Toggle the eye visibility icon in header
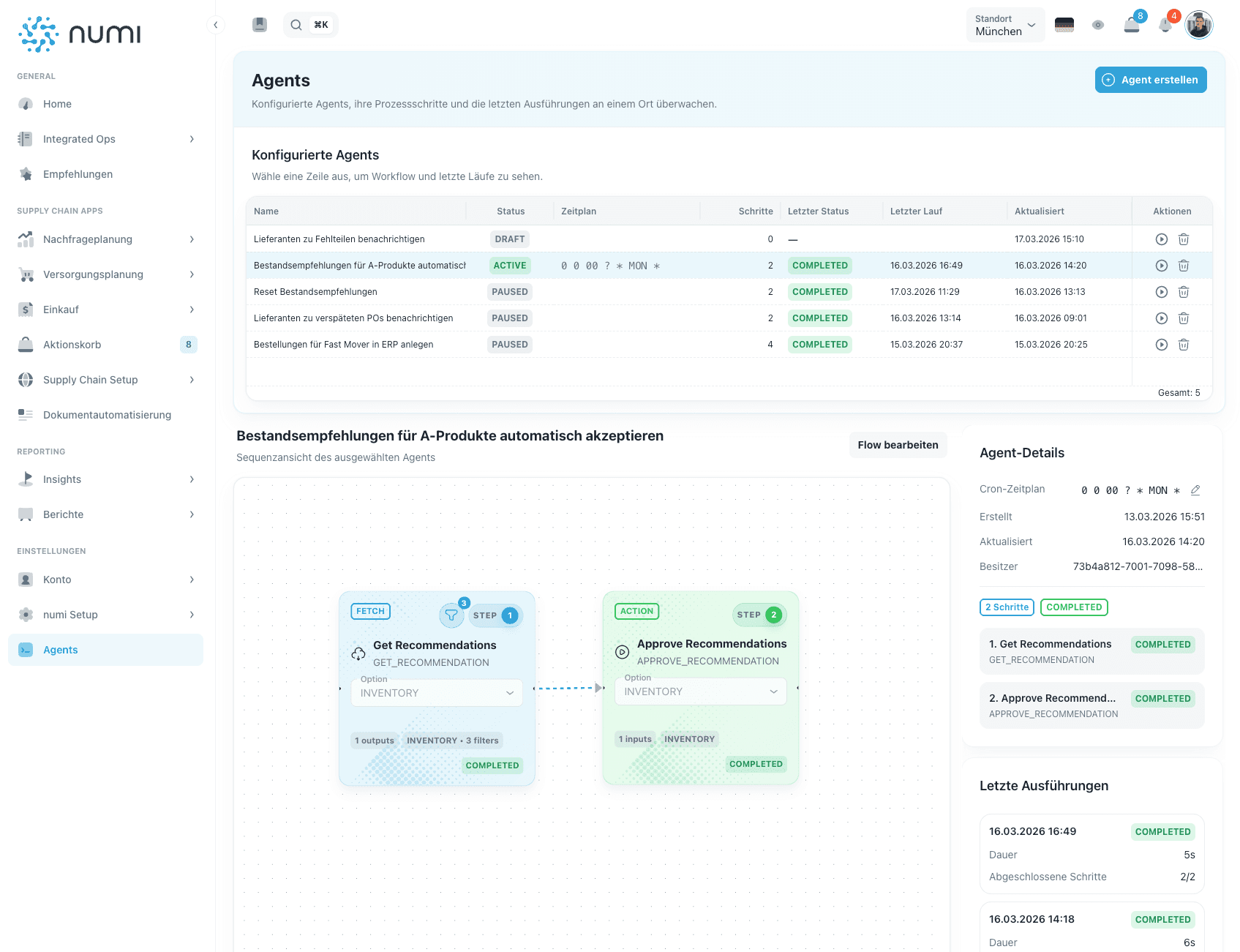The height and width of the screenshot is (952, 1240). coord(1097,25)
